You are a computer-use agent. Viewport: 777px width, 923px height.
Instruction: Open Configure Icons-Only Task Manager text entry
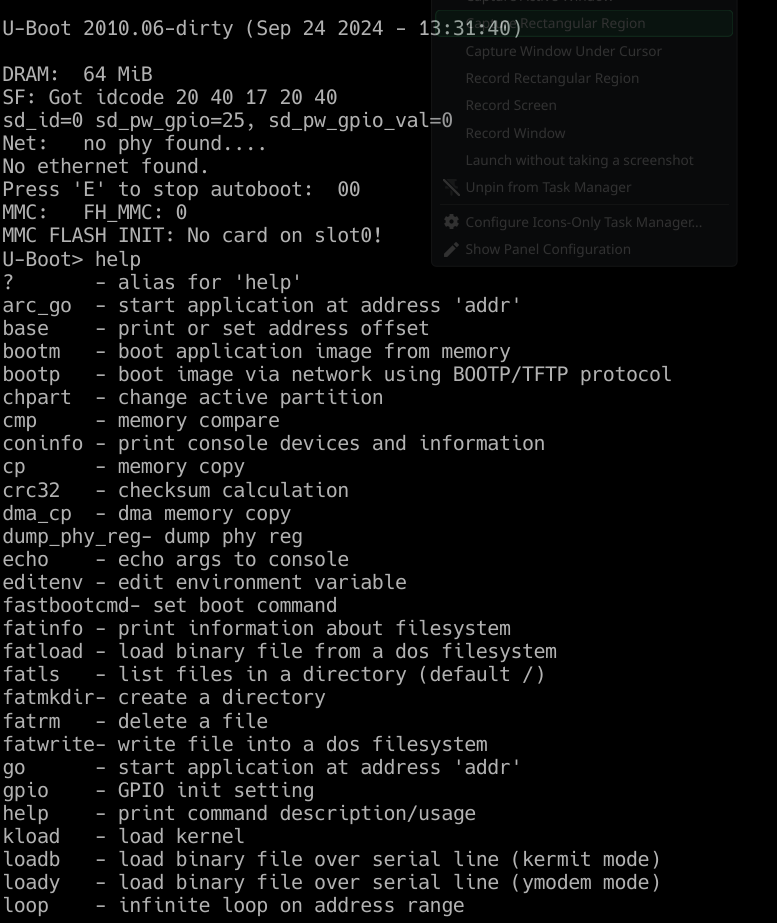point(583,222)
